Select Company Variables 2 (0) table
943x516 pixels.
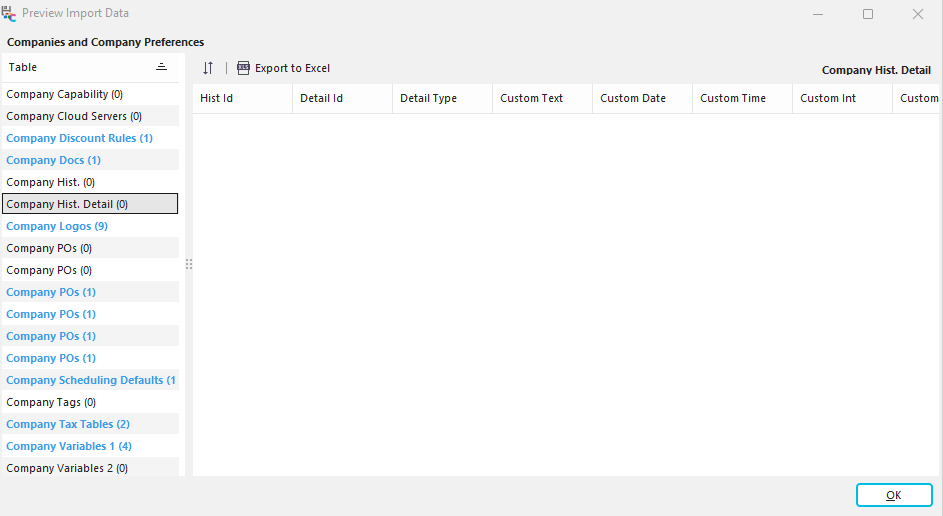coord(67,468)
